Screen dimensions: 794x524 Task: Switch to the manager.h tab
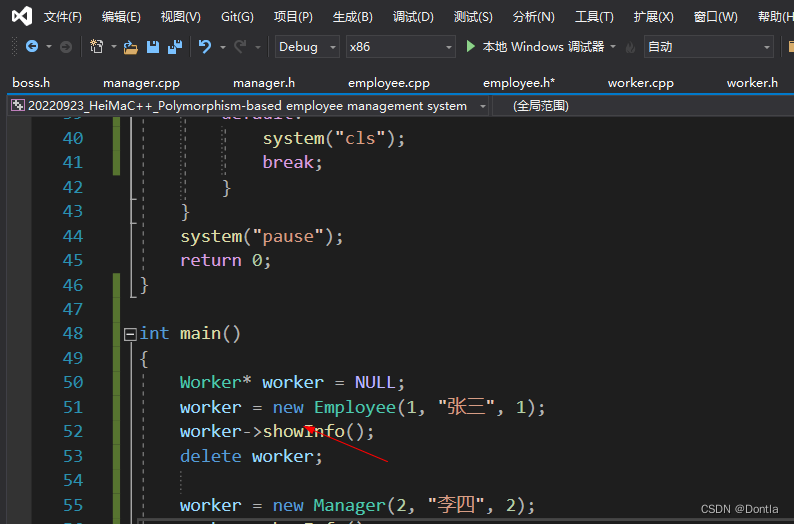(264, 83)
